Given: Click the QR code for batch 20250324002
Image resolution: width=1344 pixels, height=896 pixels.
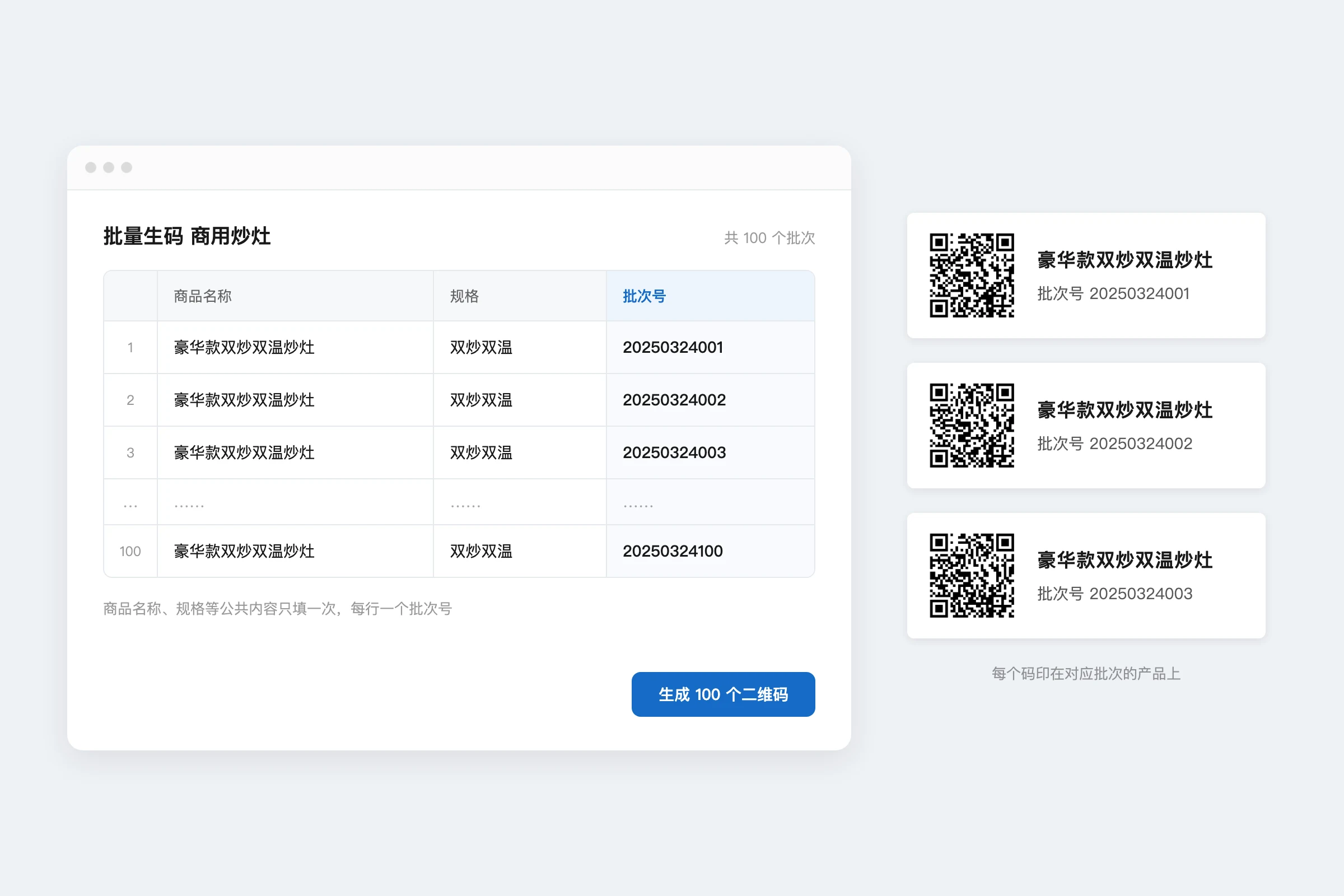Looking at the screenshot, I should coord(972,425).
